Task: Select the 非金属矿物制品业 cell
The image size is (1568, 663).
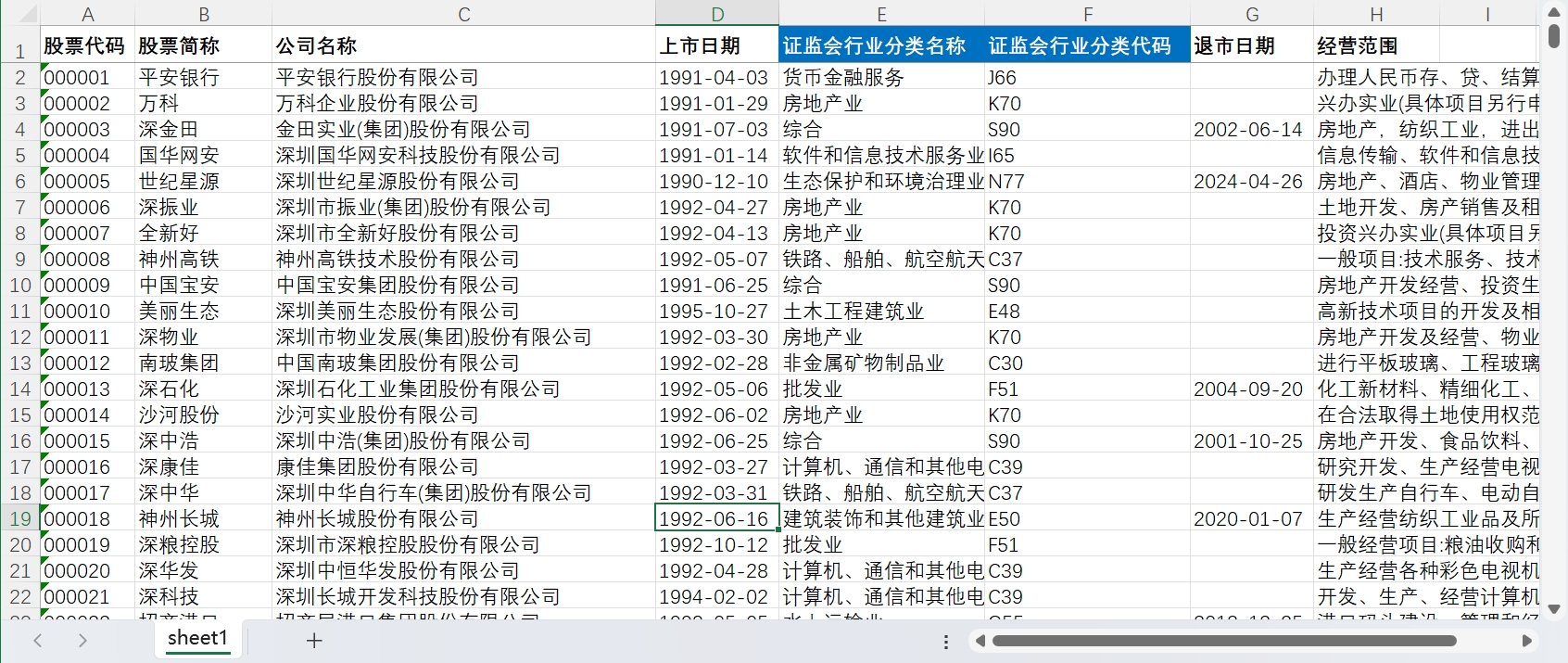Action: coord(881,363)
